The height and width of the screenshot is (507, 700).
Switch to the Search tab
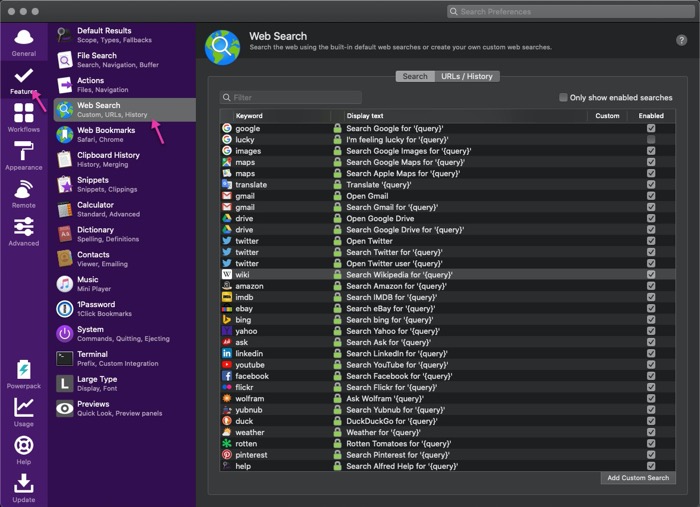415,76
